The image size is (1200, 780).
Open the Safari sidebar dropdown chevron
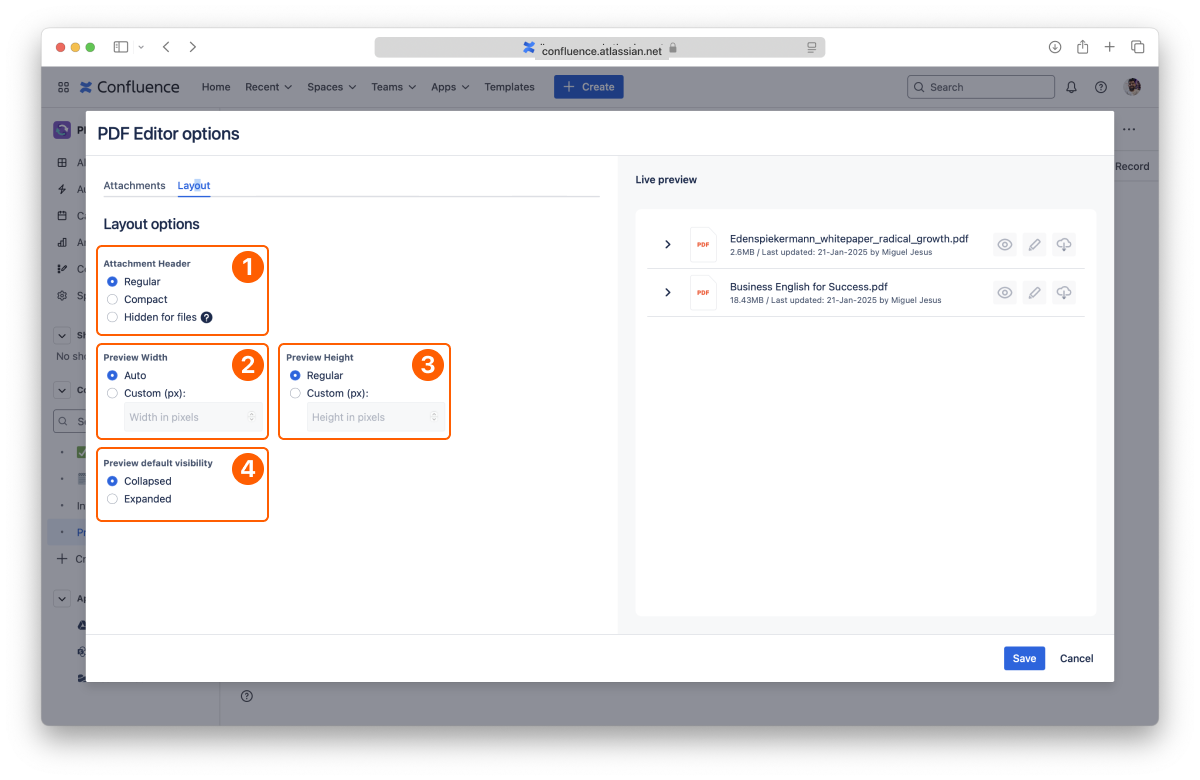pyautogui.click(x=141, y=47)
